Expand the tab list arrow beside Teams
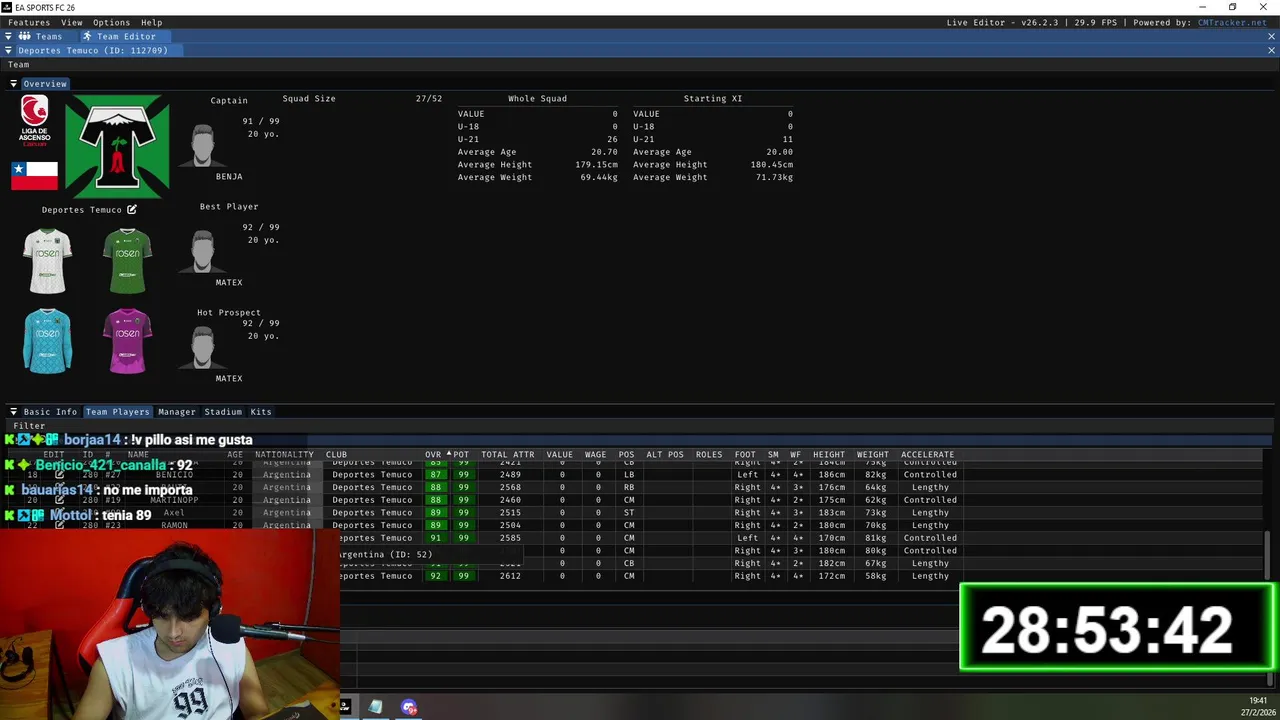The width and height of the screenshot is (1280, 720). pos(9,36)
